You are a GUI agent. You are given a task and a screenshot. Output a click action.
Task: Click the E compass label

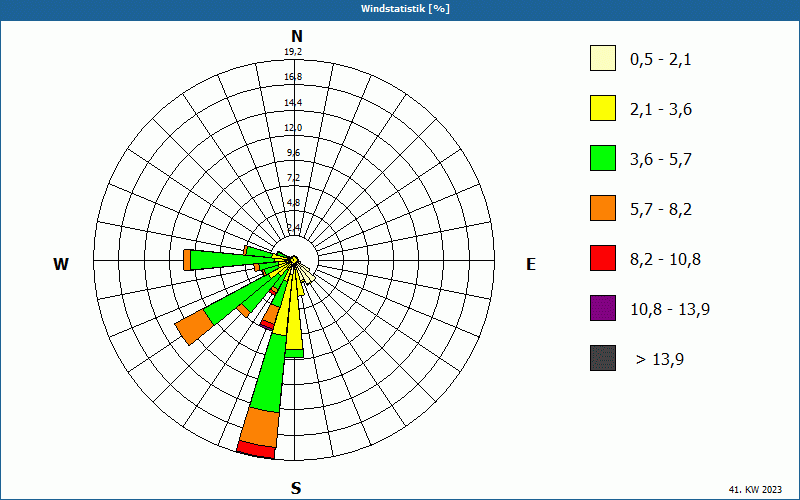[531, 264]
